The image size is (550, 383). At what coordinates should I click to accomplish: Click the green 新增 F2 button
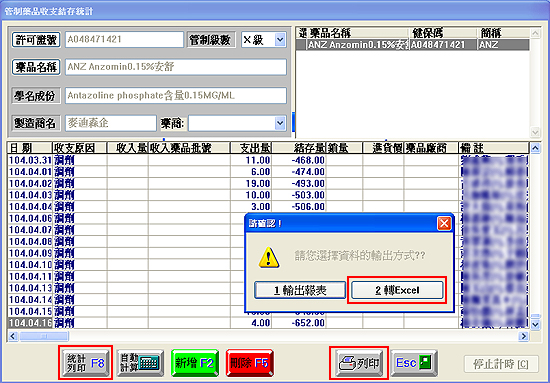[x=195, y=363]
